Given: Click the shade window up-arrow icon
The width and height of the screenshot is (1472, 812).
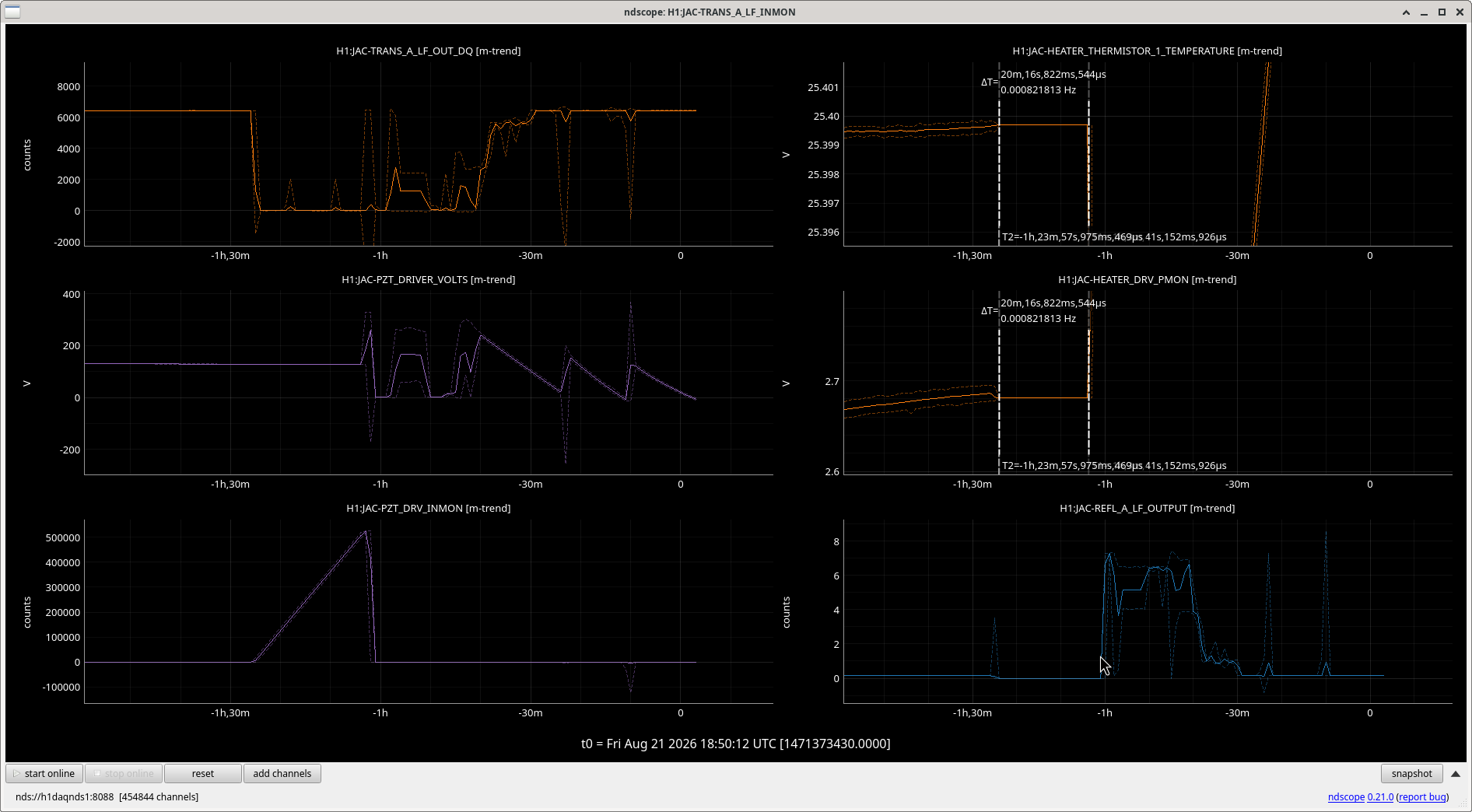Looking at the screenshot, I should [1406, 12].
